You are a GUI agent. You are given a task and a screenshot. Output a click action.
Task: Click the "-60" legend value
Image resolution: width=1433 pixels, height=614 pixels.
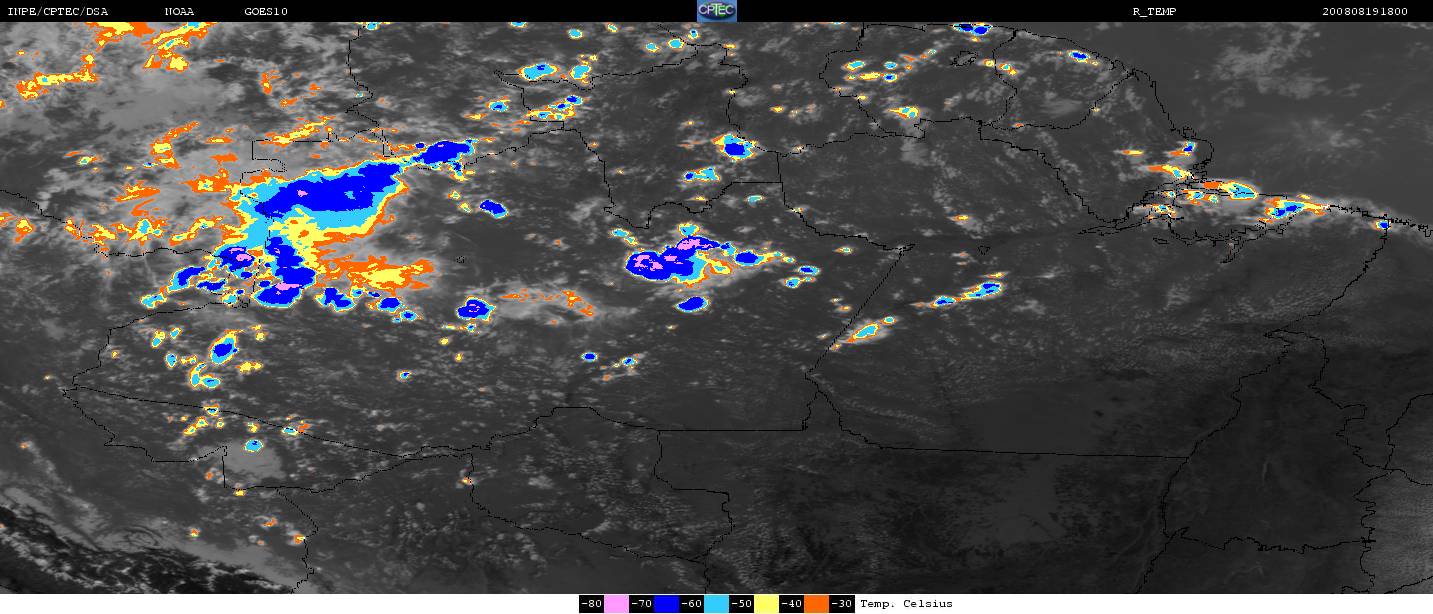691,604
